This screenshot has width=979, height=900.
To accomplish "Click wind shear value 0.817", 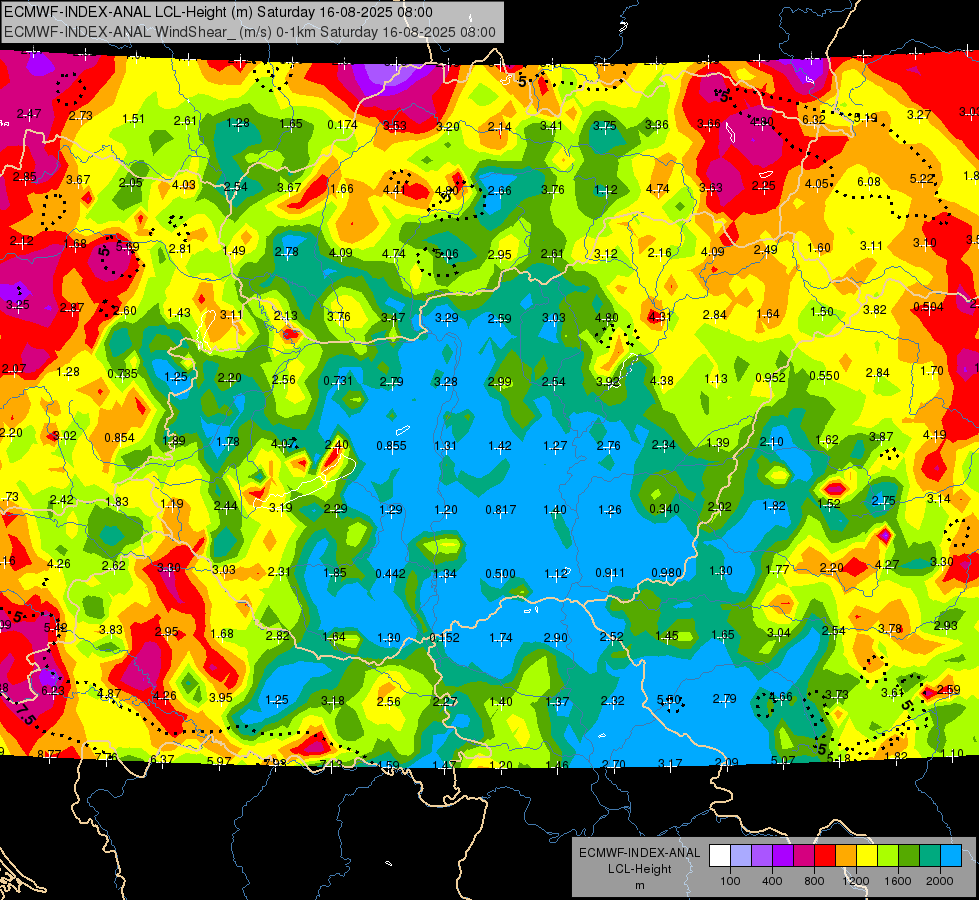I will click(501, 510).
